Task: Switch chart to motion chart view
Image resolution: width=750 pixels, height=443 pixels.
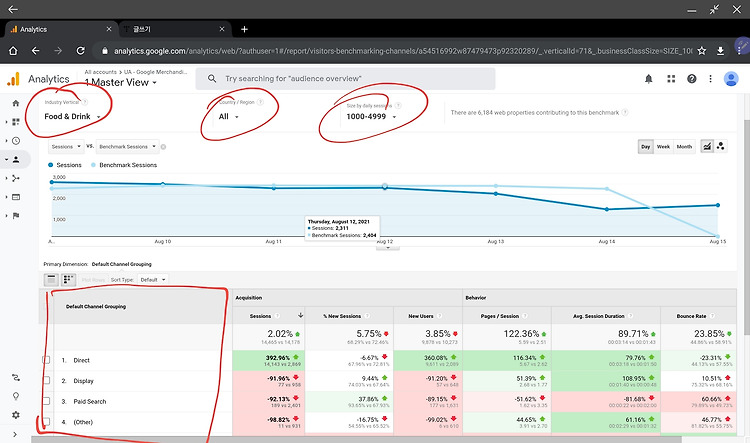Action: (720, 146)
